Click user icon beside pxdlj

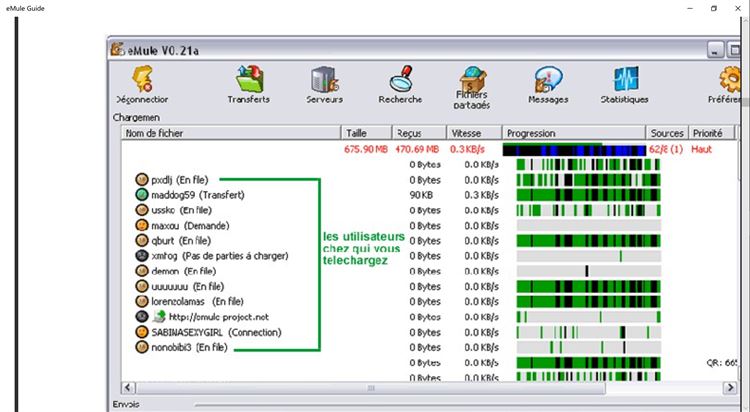142,180
